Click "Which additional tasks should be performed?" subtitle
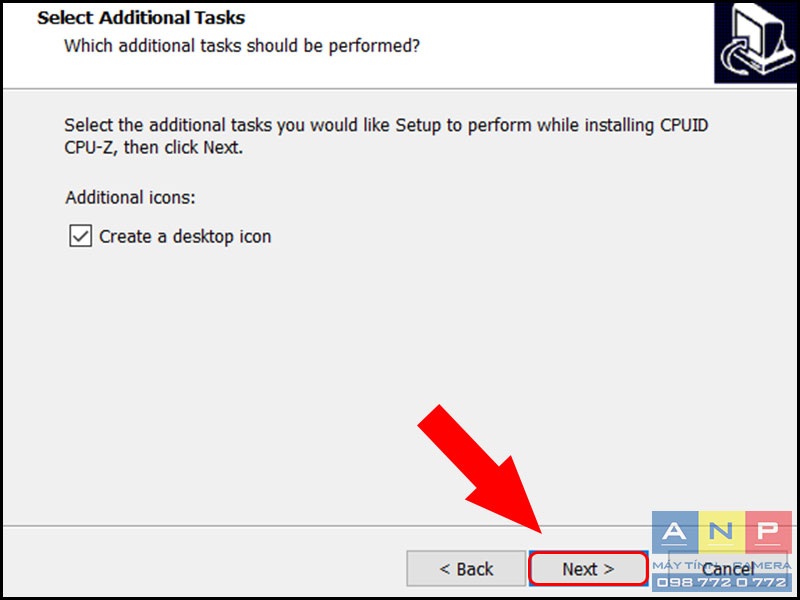 (242, 46)
